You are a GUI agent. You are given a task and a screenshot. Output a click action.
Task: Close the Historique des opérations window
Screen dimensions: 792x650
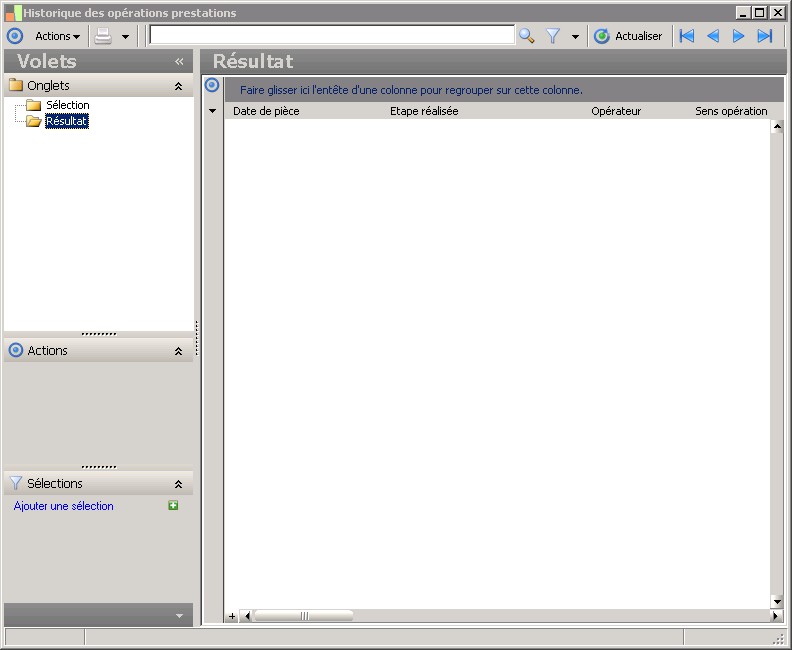click(x=777, y=13)
